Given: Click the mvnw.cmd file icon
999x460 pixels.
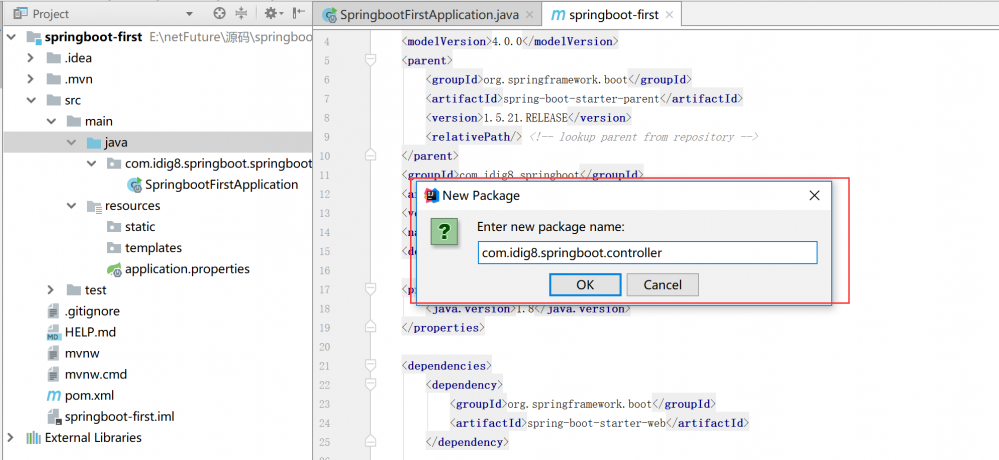Looking at the screenshot, I should pyautogui.click(x=54, y=374).
